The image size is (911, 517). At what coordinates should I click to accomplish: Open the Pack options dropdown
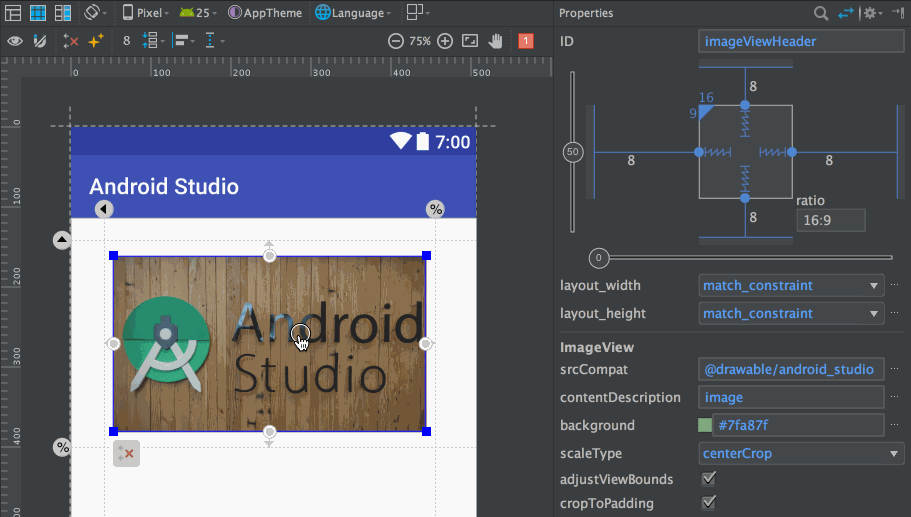(153, 41)
